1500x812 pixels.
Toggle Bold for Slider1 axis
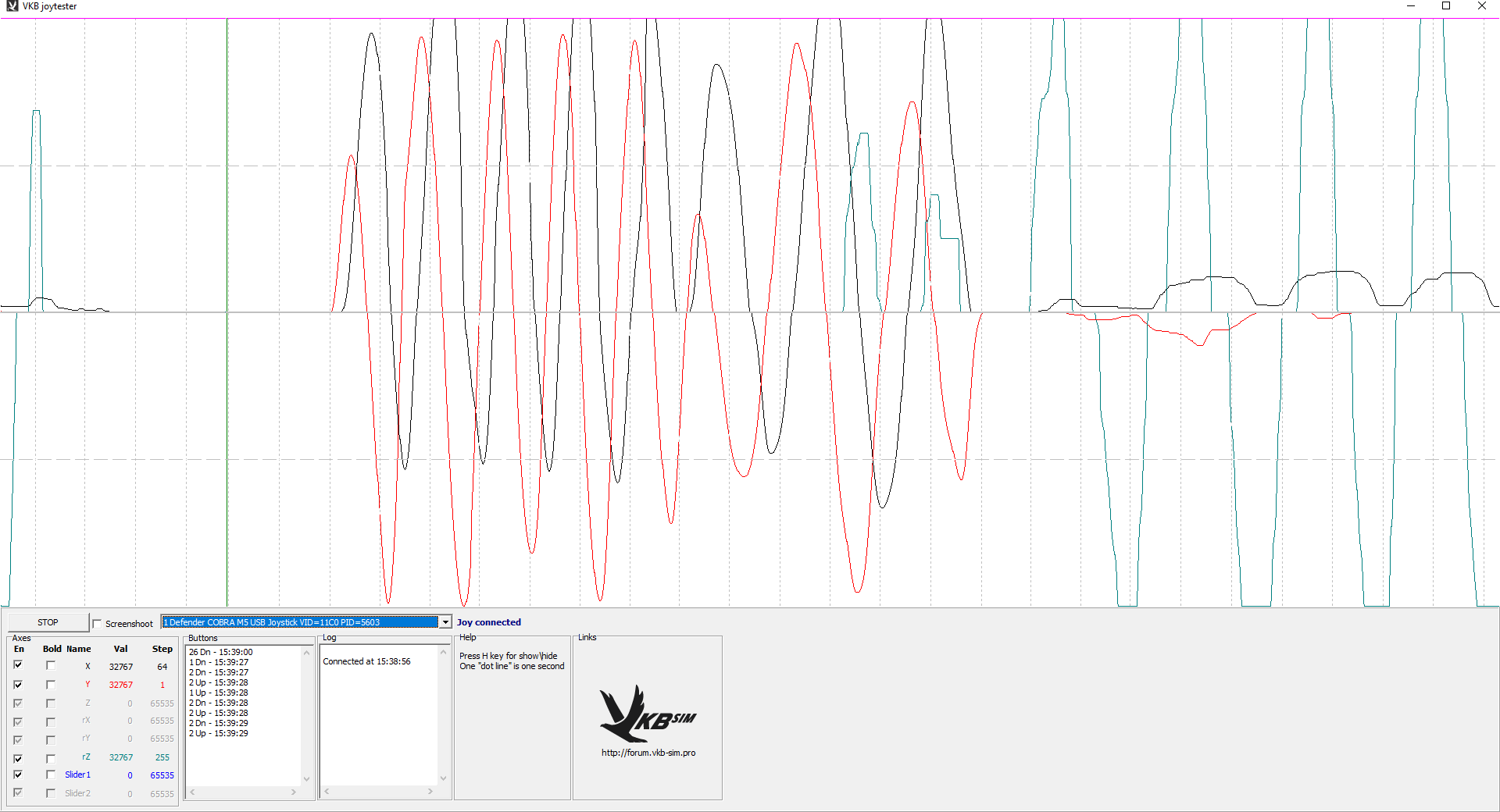tap(51, 775)
